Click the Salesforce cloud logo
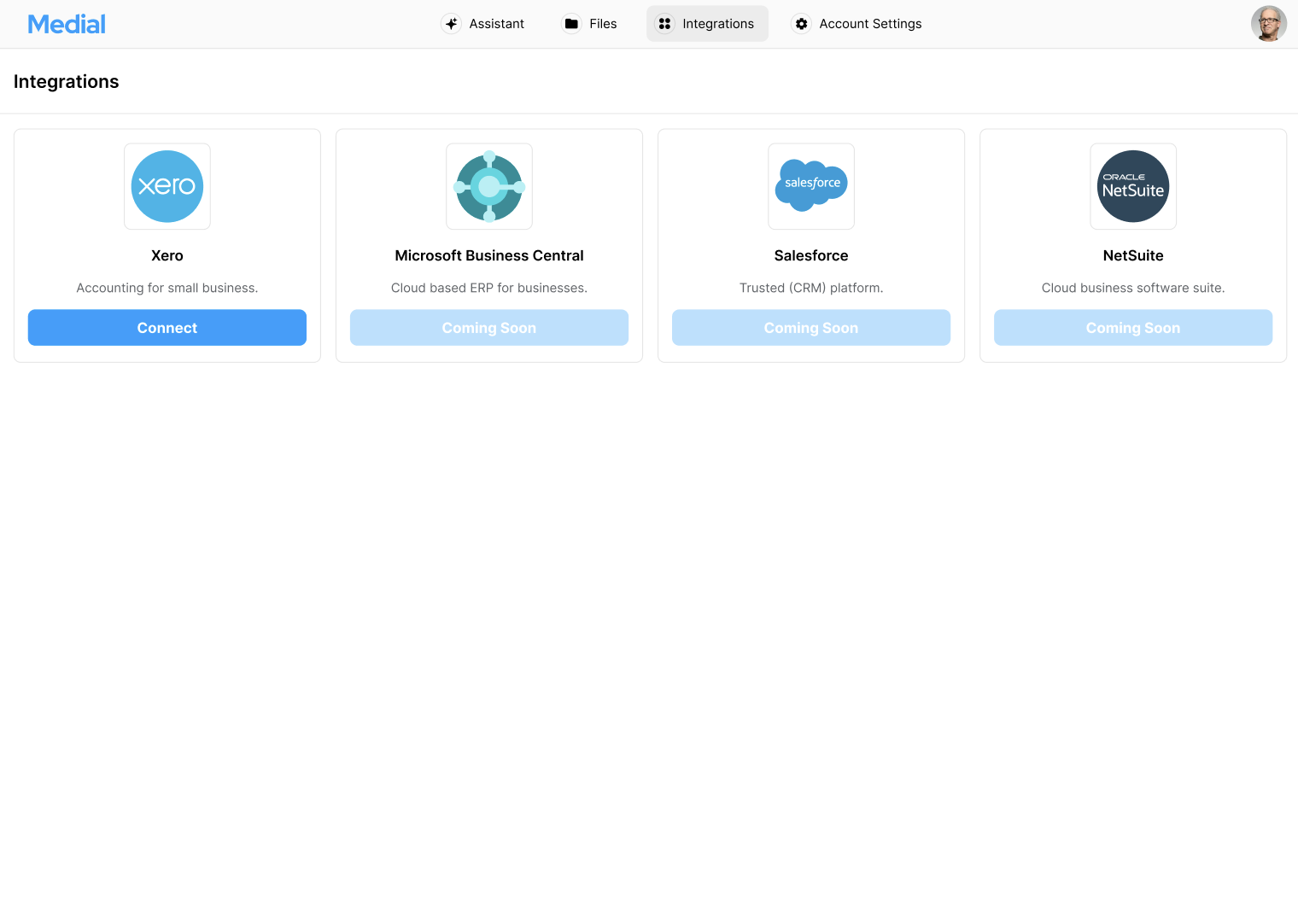Image resolution: width=1298 pixels, height=924 pixels. (811, 185)
